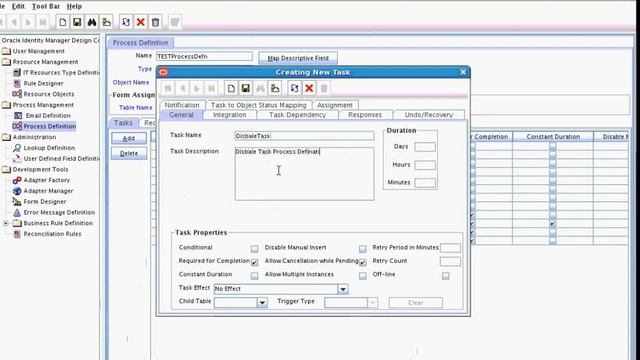Screen dimensions: 640x360
Task: Open Task Effect dropdown
Action: click(343, 289)
